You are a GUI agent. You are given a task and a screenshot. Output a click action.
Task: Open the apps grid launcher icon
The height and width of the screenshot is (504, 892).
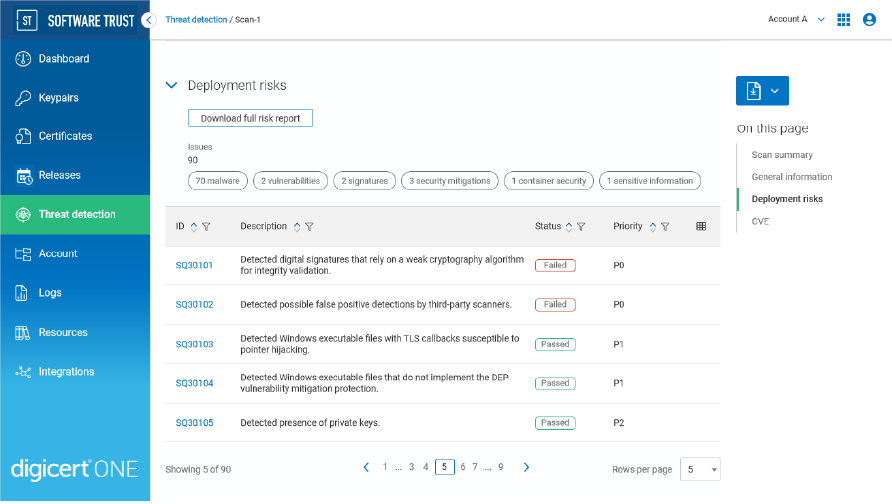844,19
